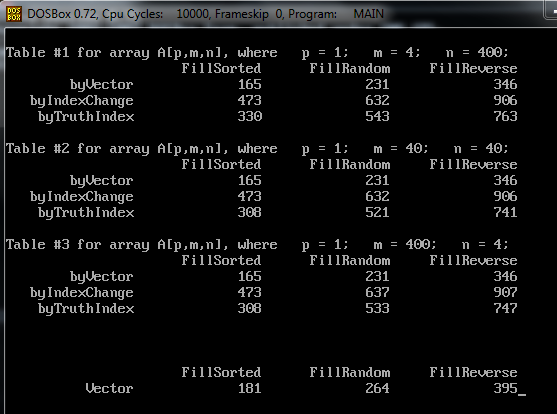Click the byVector row label in Table #1

[102, 85]
